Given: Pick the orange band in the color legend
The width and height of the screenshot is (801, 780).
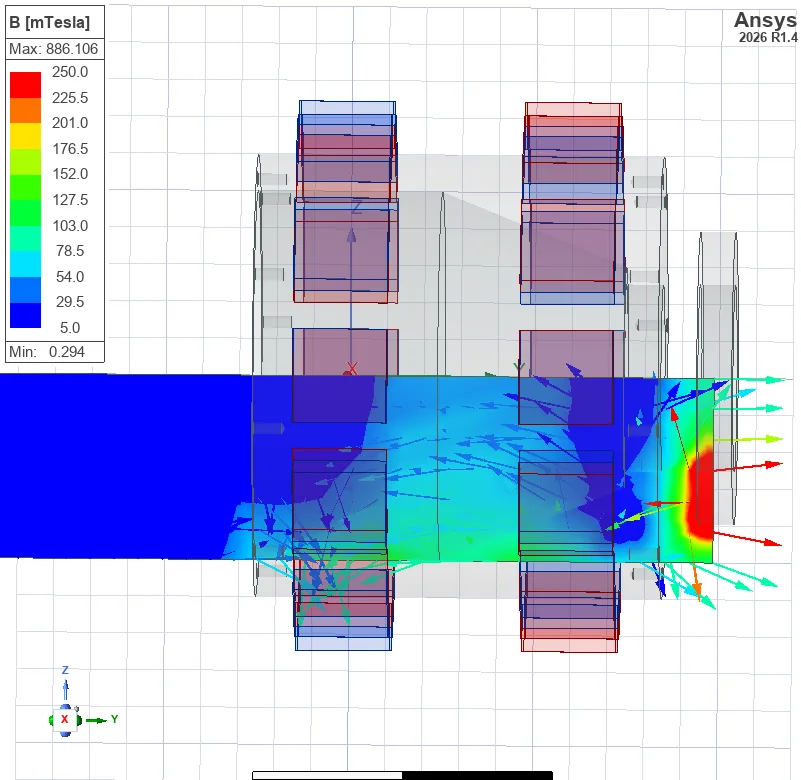Looking at the screenshot, I should [26, 110].
